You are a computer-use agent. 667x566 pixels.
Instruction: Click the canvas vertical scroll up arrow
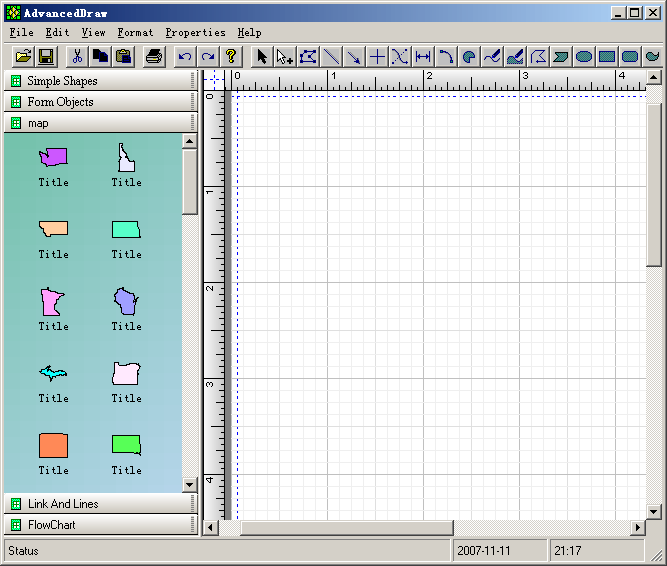(654, 77)
